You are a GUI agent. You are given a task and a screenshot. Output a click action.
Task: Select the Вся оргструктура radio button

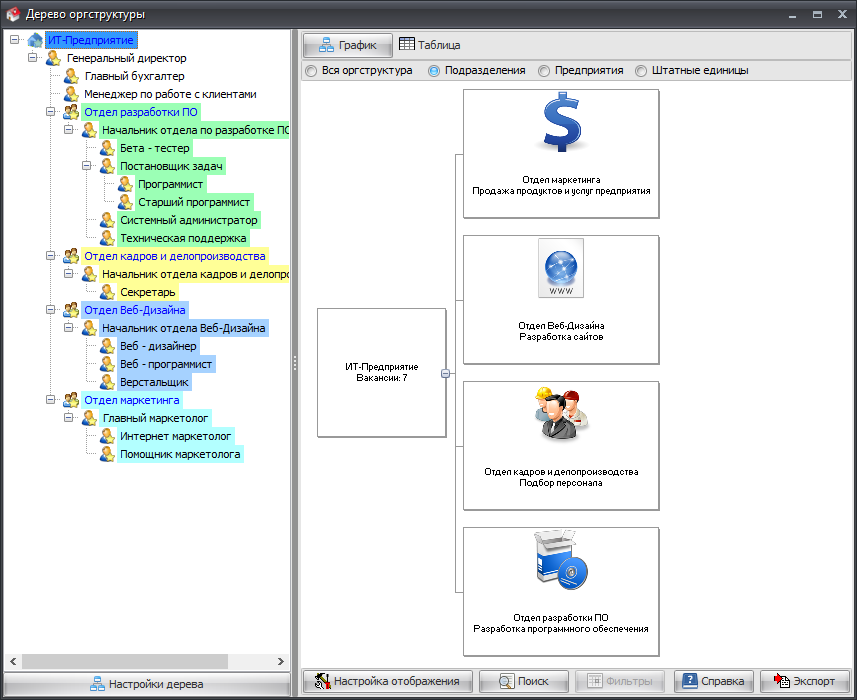(x=311, y=71)
